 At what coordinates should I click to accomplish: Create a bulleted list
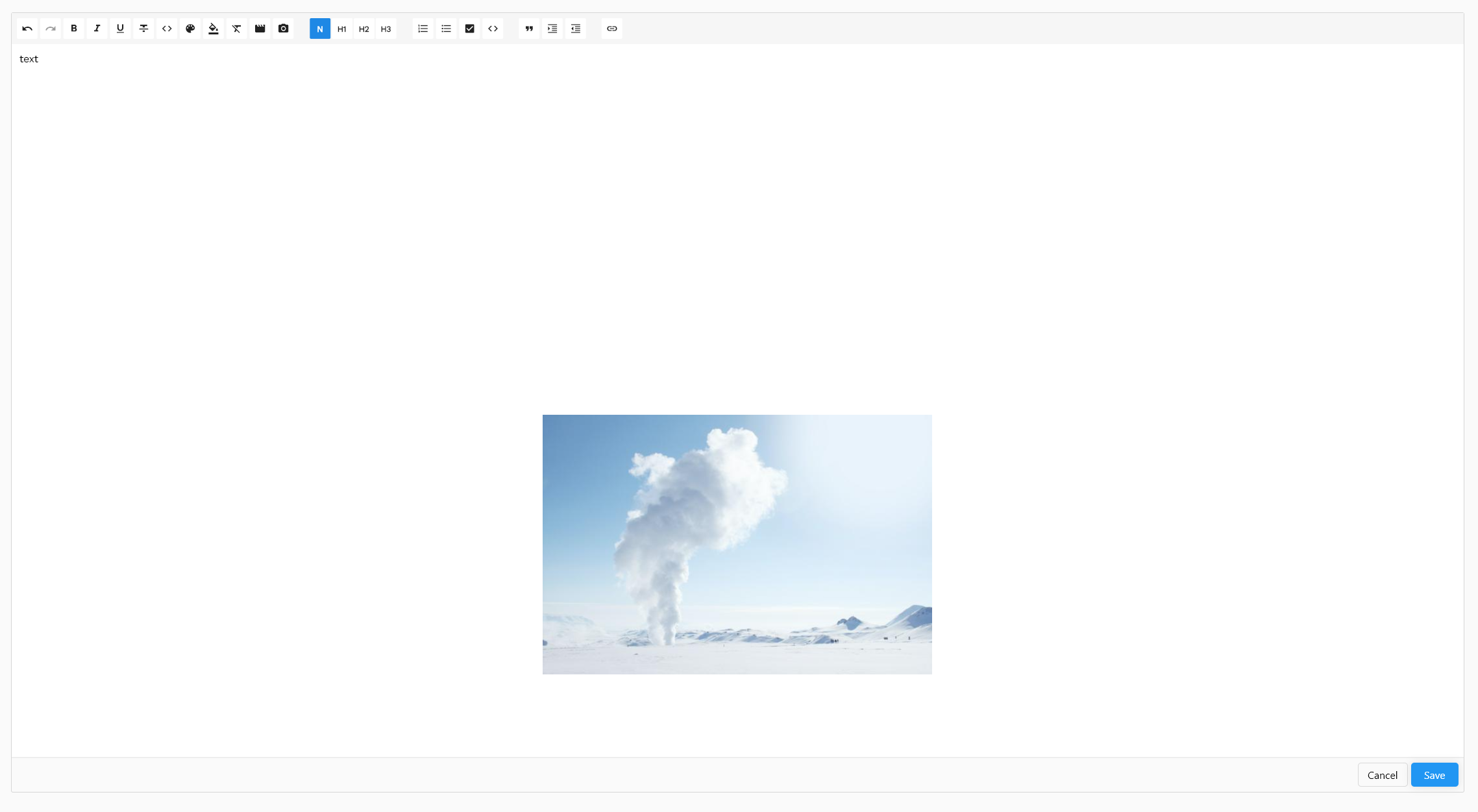pos(447,29)
